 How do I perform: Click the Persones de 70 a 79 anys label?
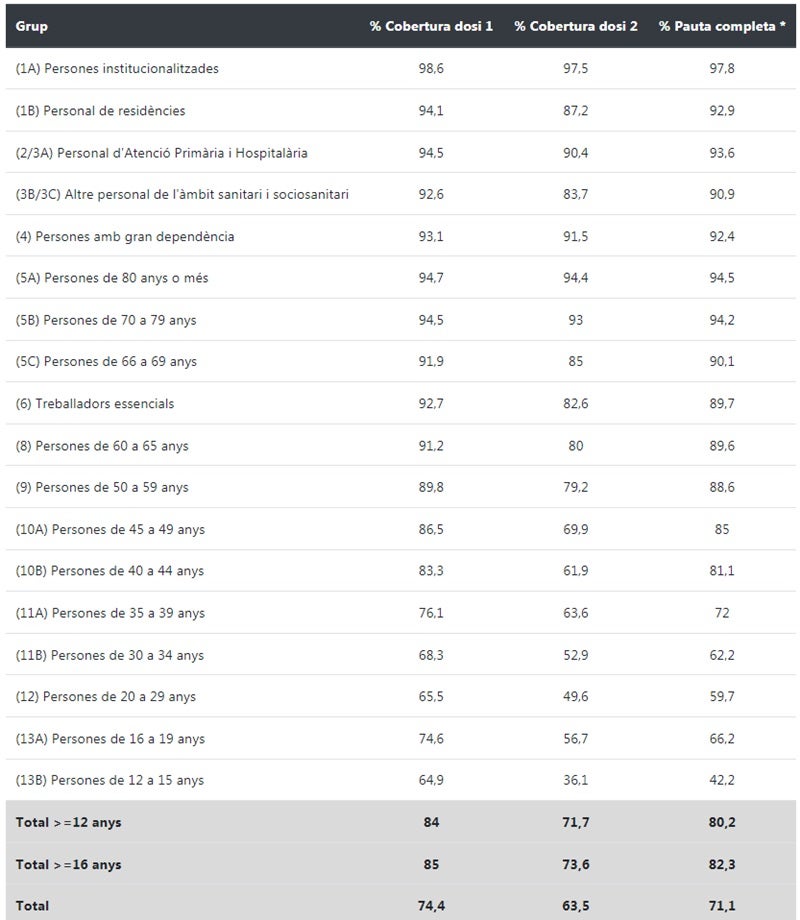click(x=107, y=320)
